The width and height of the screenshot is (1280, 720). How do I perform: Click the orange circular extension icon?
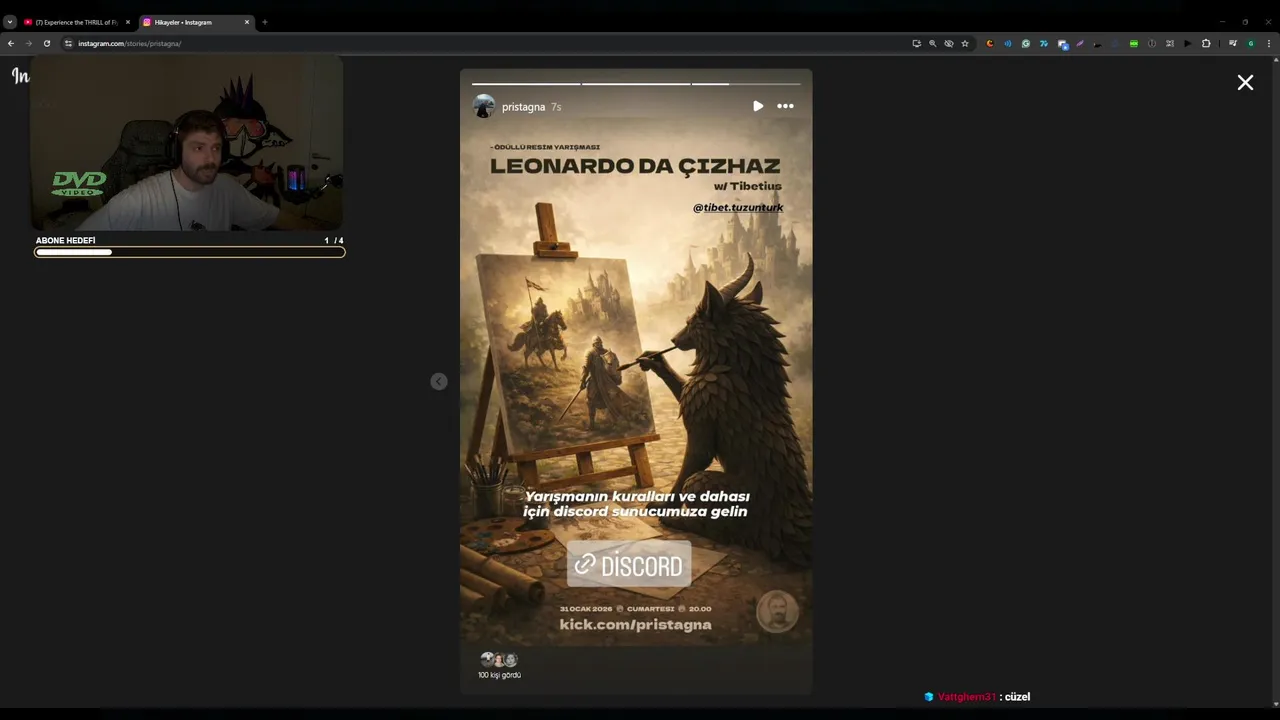coord(990,44)
